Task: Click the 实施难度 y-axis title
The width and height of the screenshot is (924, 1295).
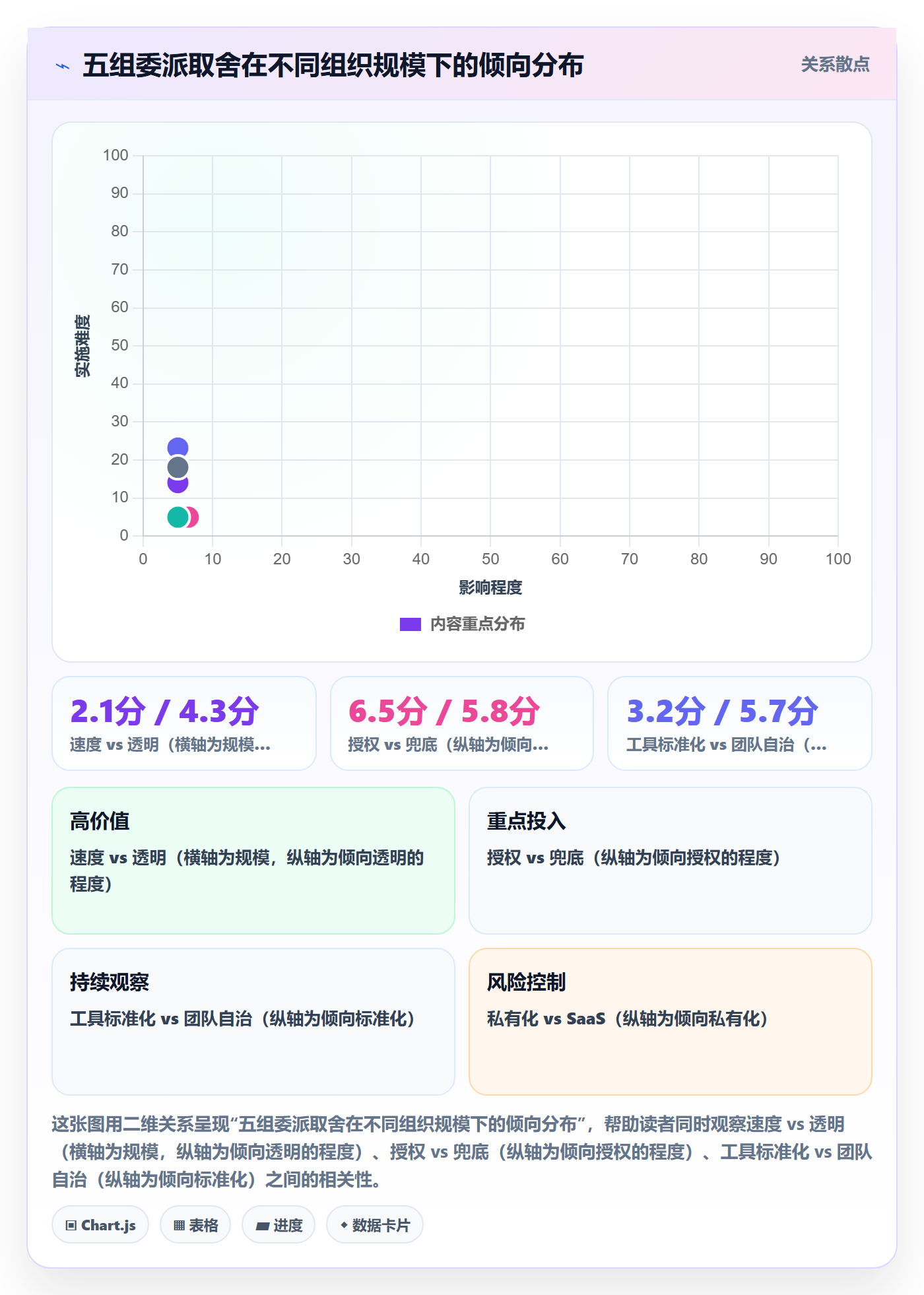Action: coord(82,346)
